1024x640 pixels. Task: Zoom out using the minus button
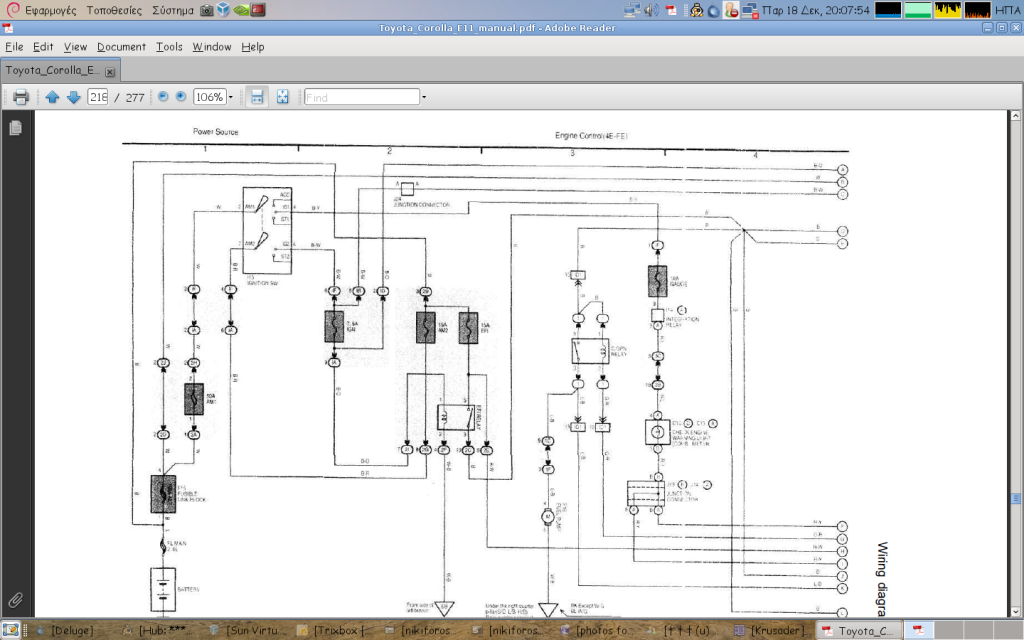(163, 97)
